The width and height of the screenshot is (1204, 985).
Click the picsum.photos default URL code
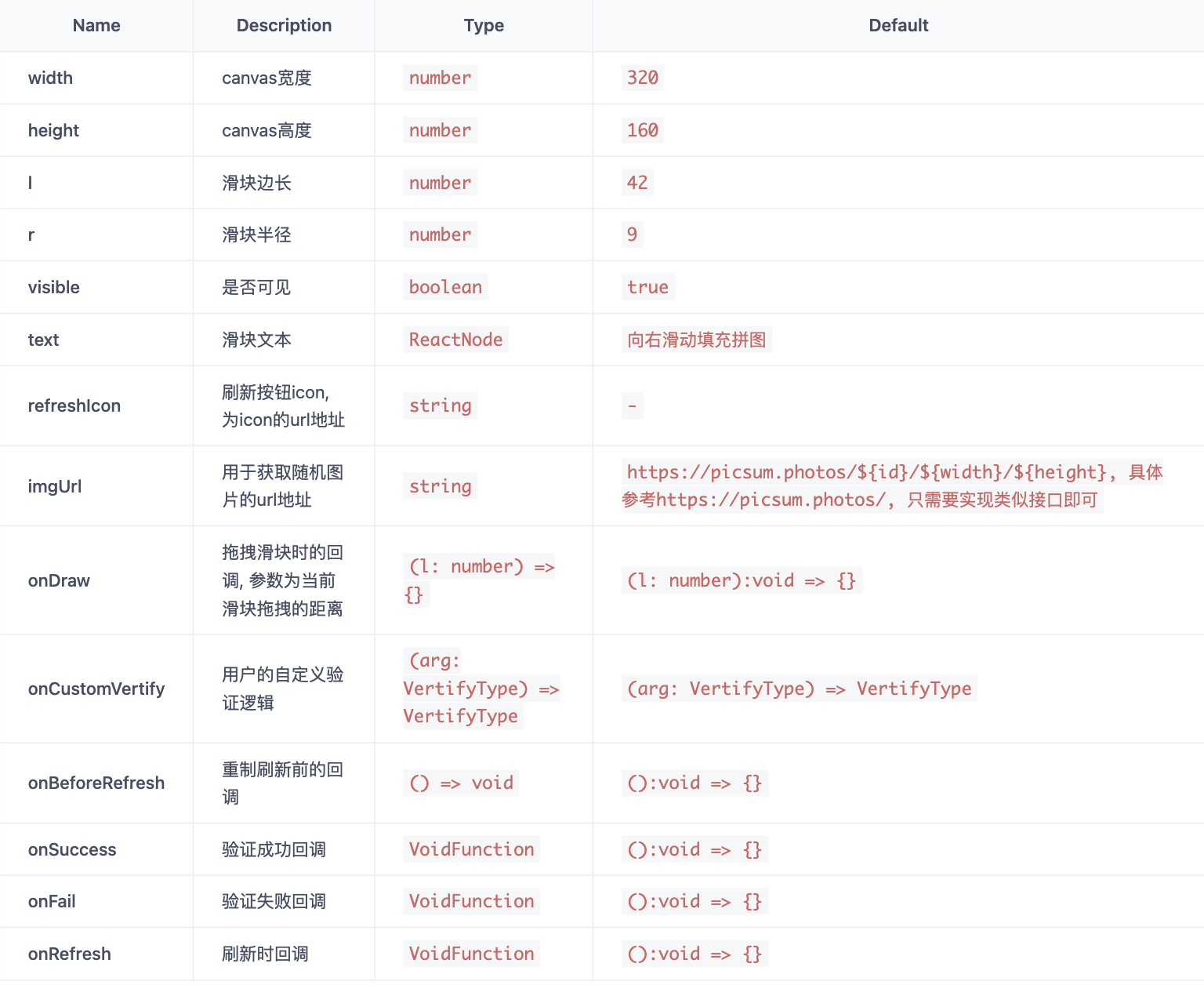tap(892, 486)
